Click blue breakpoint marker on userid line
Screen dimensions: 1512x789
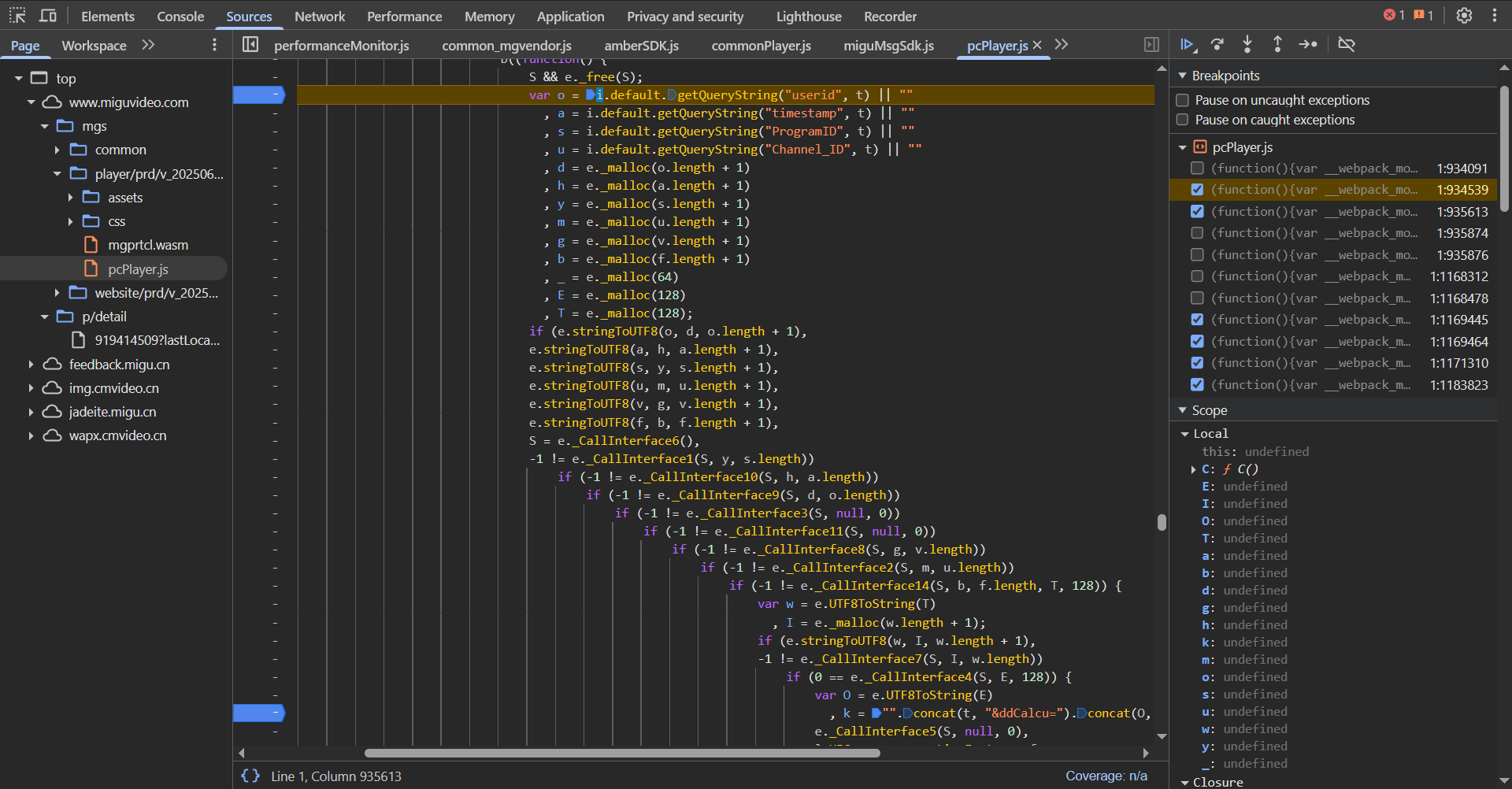[x=259, y=94]
